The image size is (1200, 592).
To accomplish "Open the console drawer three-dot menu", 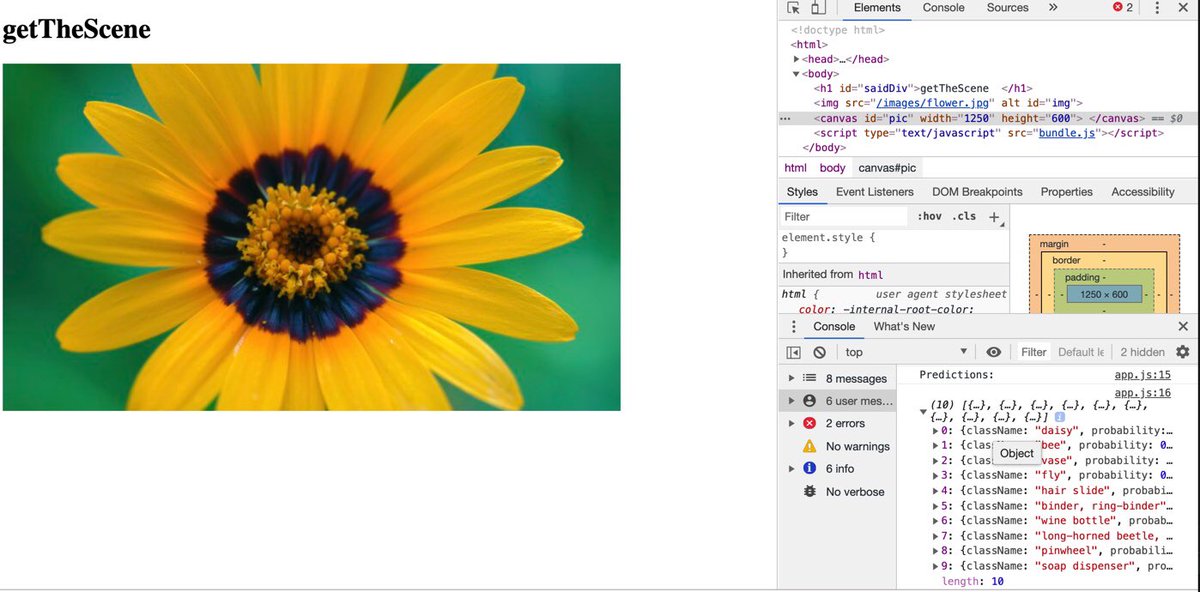I will tap(793, 327).
